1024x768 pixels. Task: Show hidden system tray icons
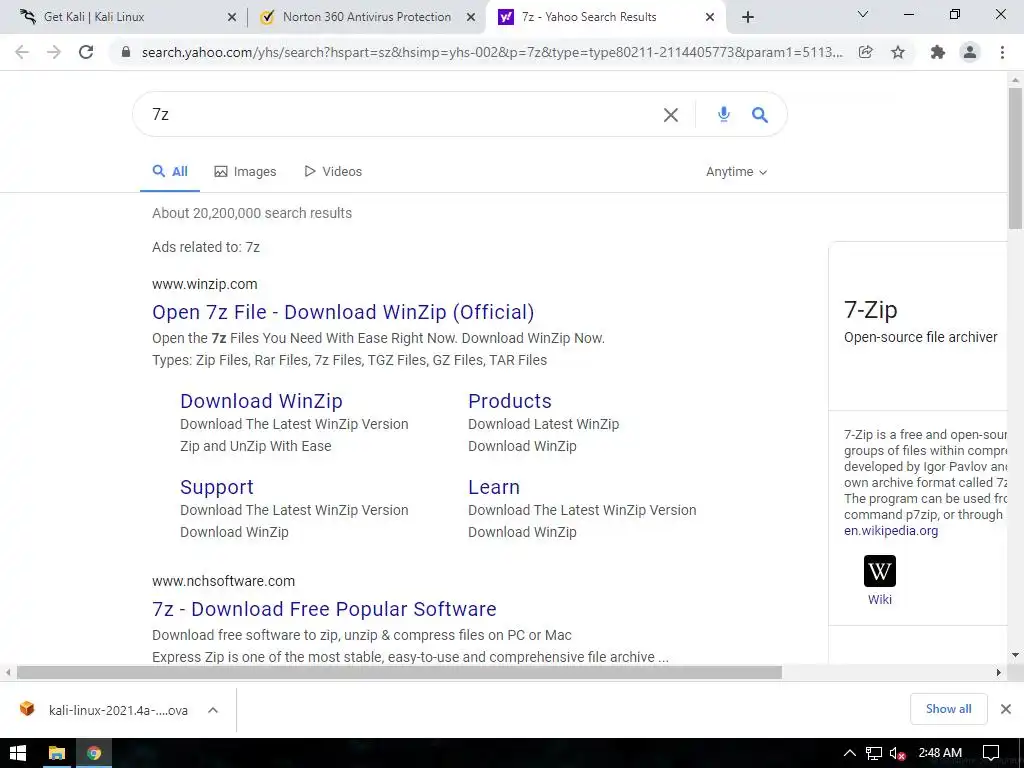coord(850,753)
